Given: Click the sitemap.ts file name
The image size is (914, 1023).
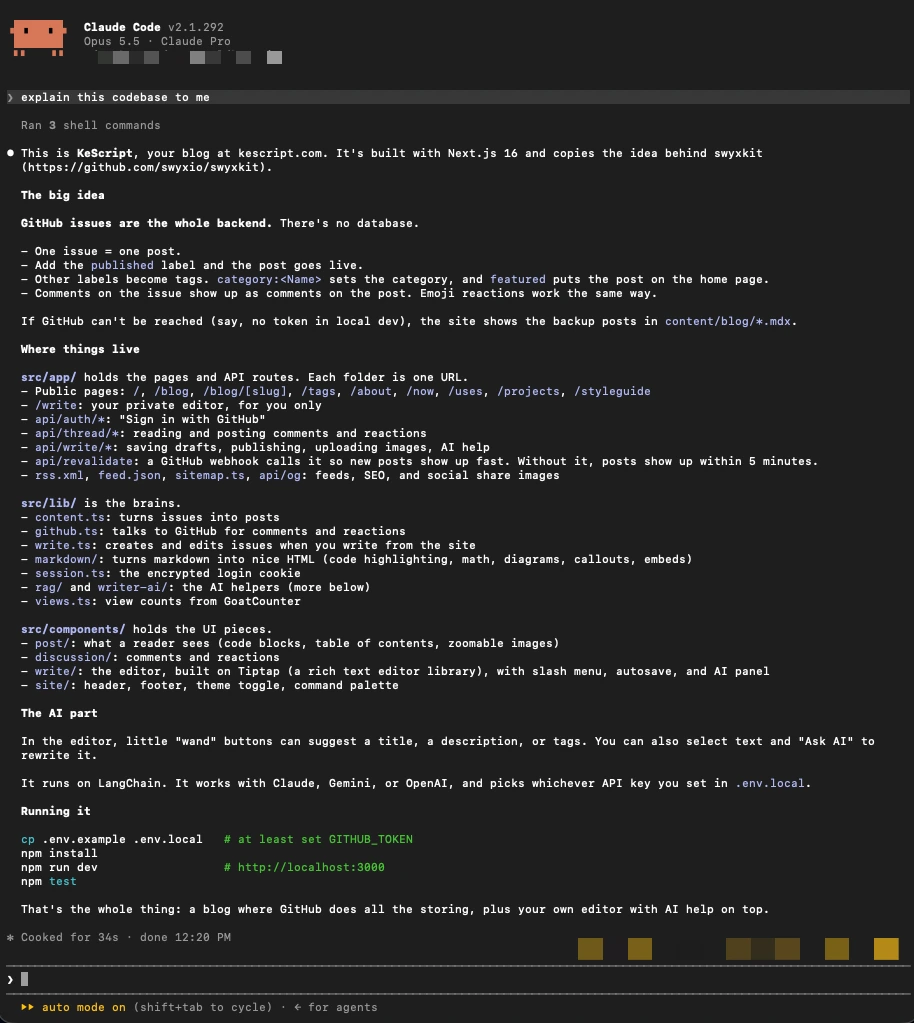Looking at the screenshot, I should (210, 475).
